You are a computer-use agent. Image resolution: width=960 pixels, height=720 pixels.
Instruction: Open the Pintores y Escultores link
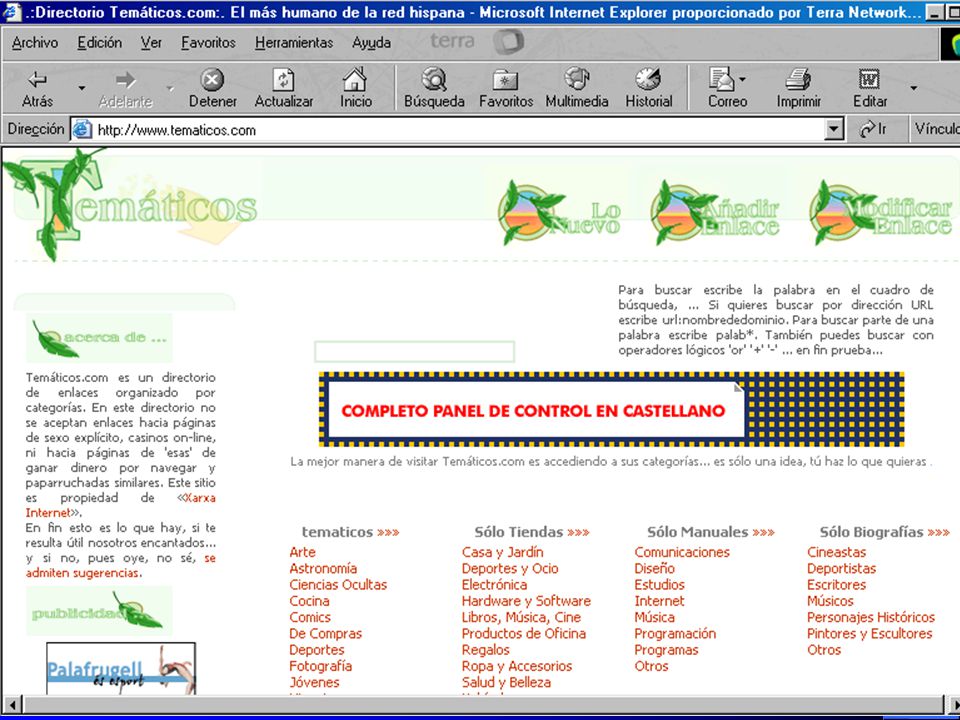pos(869,634)
